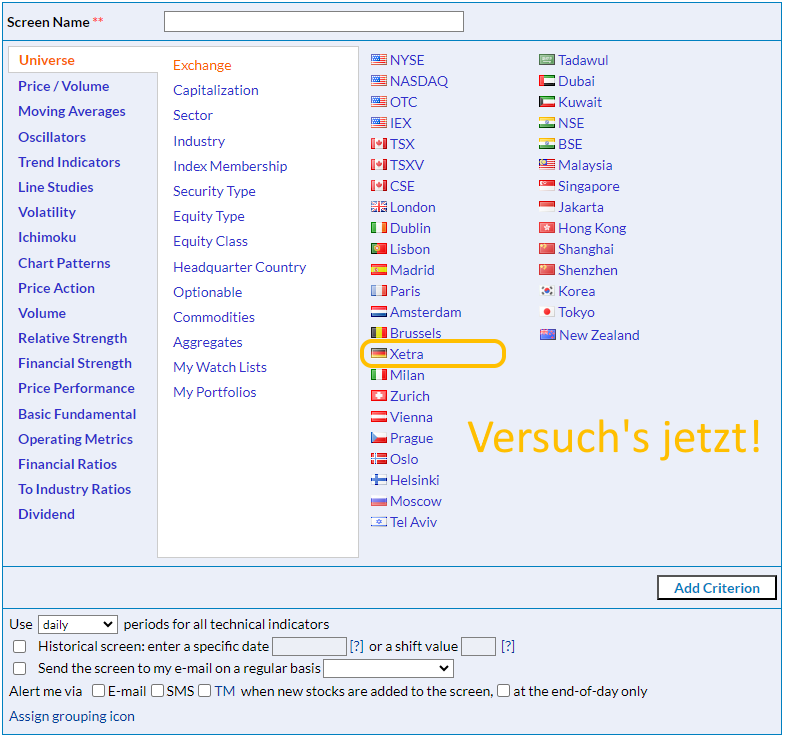Open the Moving Averages category

coord(72,111)
